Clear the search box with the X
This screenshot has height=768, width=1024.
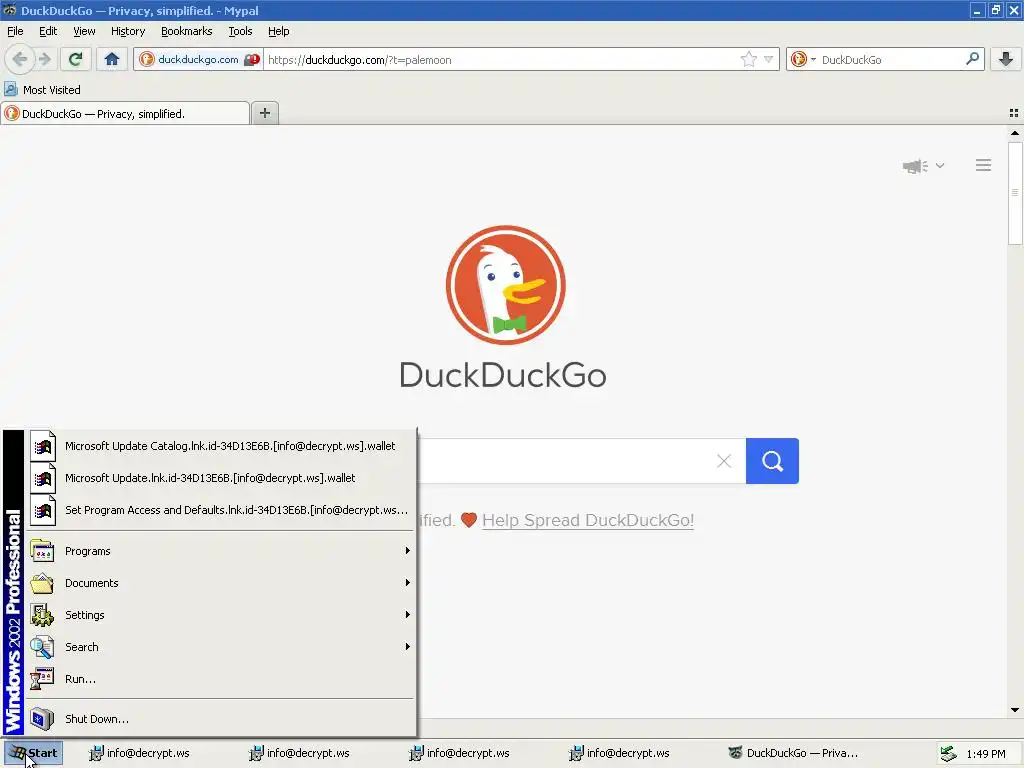[724, 461]
